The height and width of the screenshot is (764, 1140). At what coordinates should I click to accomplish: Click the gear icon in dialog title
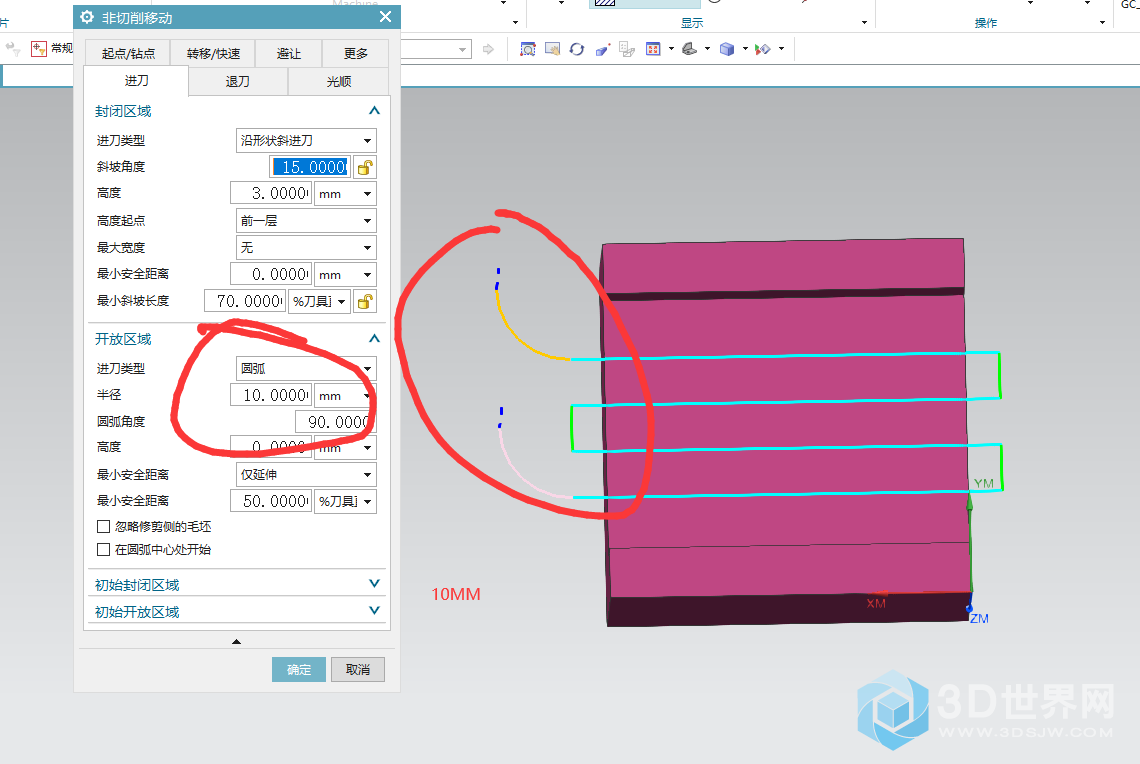87,17
